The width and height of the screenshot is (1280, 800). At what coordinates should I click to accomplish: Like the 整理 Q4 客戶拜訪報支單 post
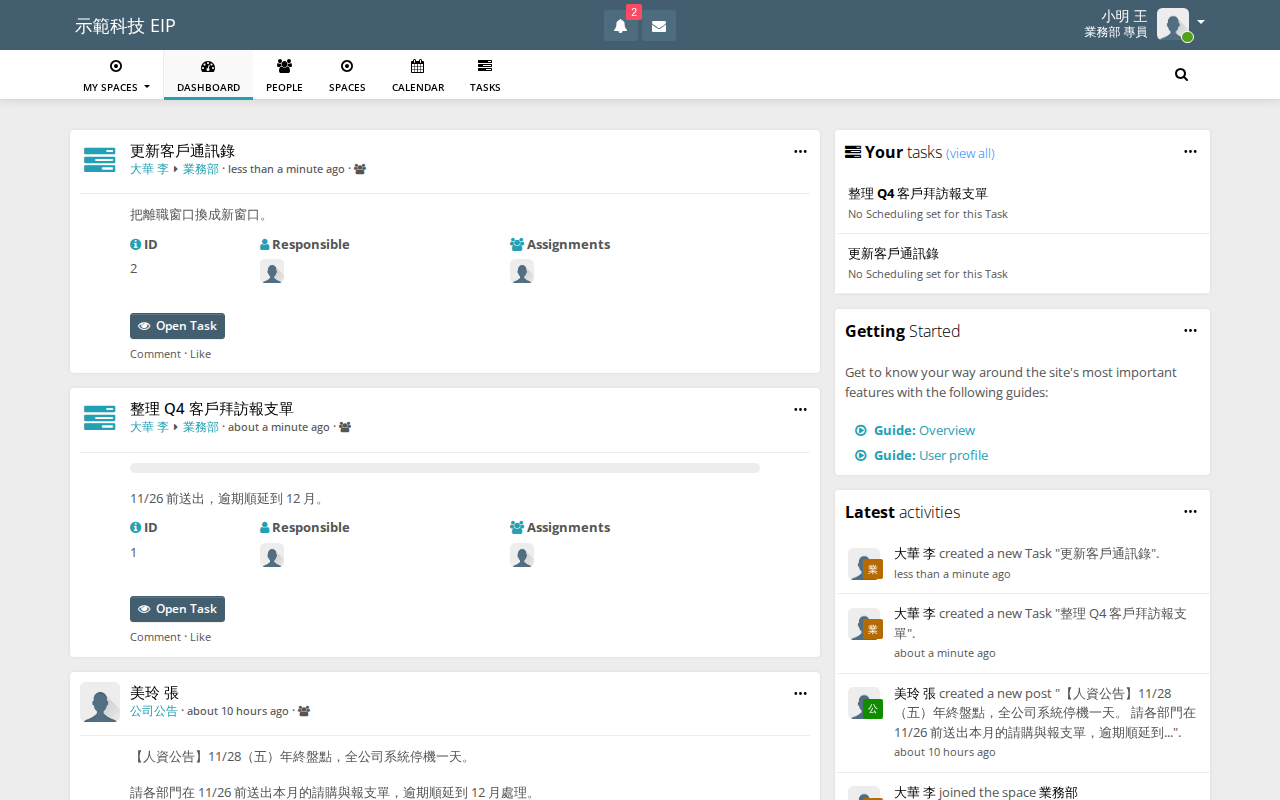point(200,637)
